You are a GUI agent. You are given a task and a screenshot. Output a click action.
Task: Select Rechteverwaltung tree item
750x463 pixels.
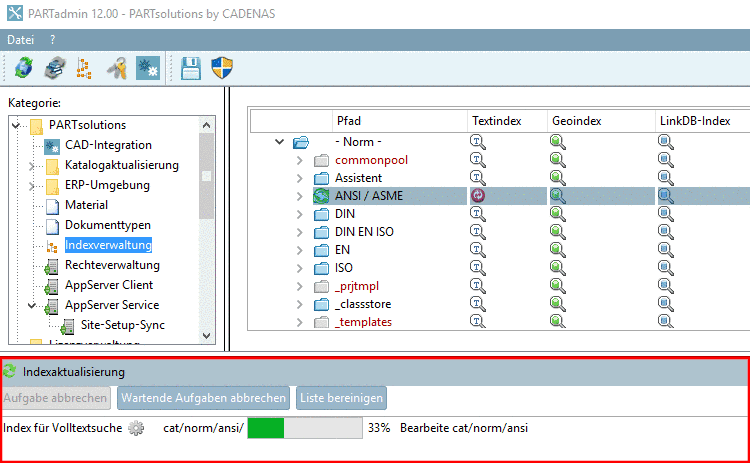[x=112, y=265]
